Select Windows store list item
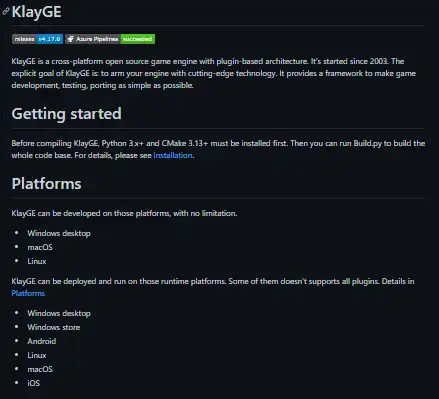The height and width of the screenshot is (399, 439). 54,327
